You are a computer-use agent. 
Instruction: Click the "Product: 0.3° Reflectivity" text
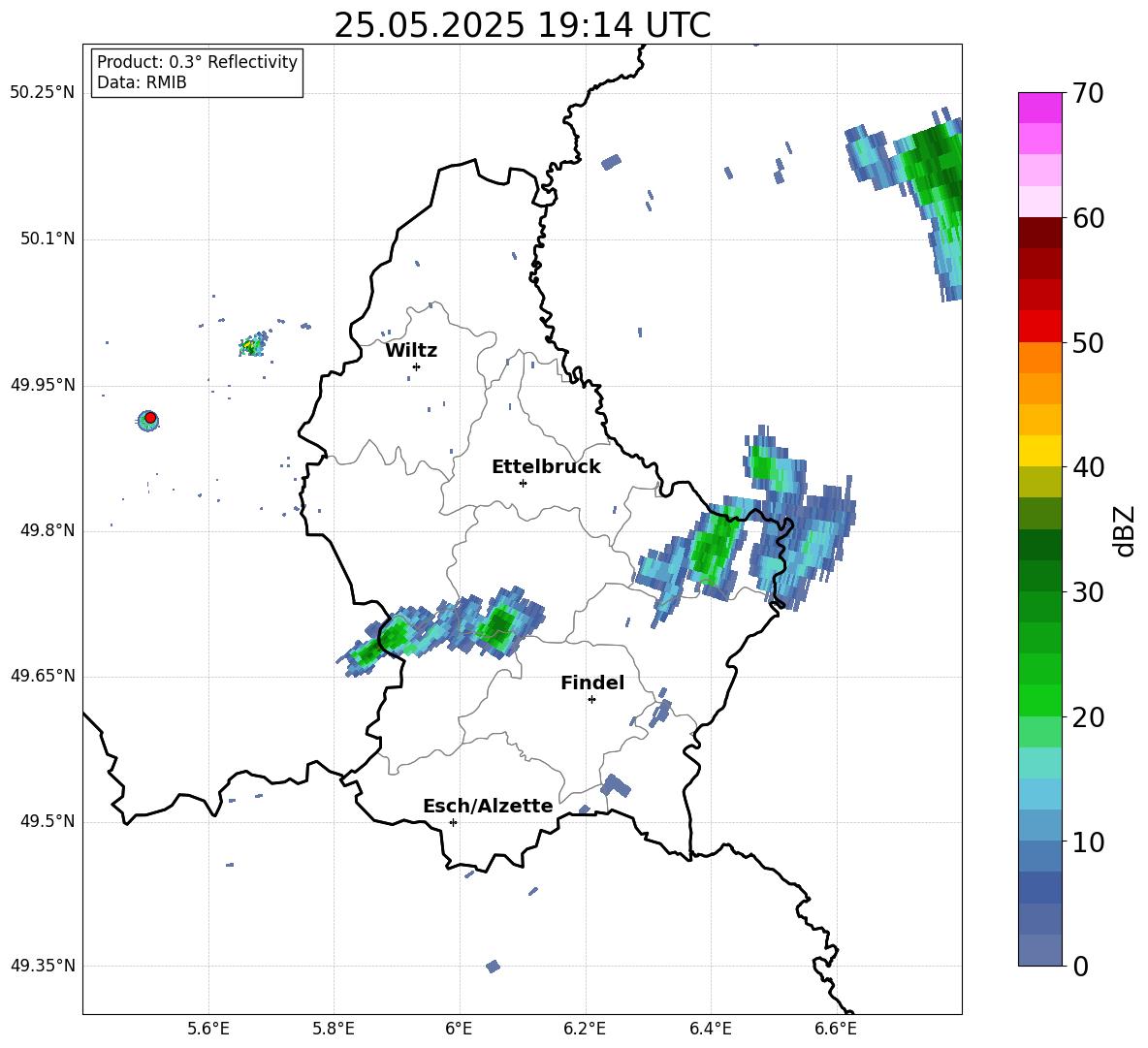click(x=197, y=62)
